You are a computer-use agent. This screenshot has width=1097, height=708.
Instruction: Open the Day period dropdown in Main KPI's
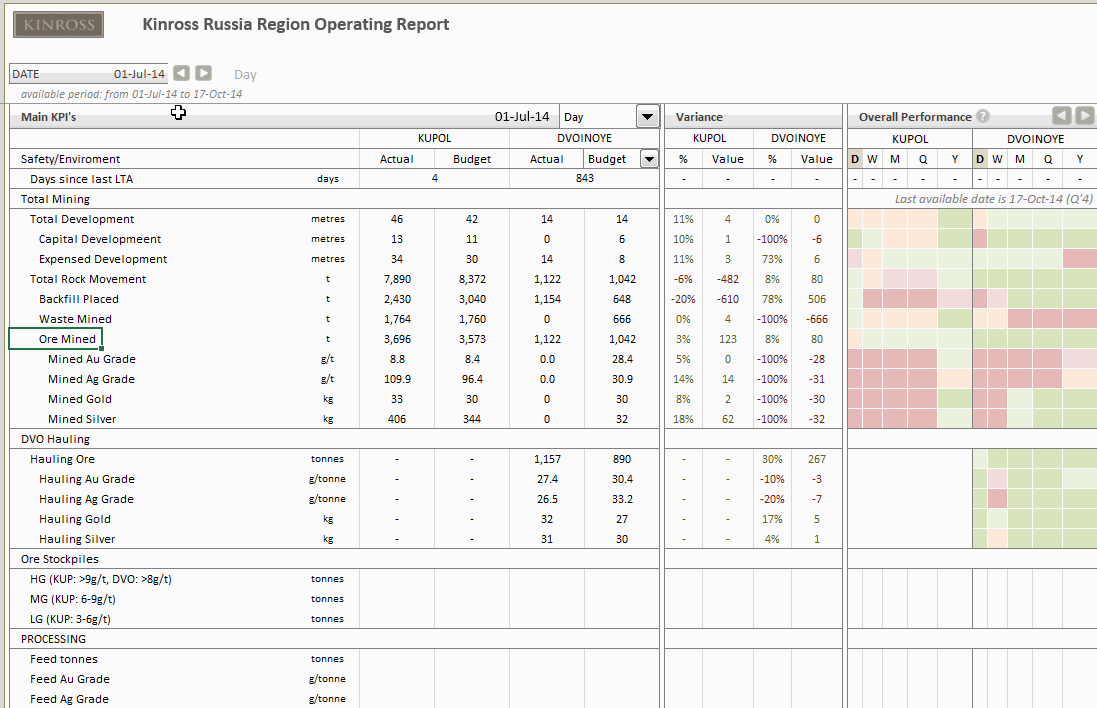click(x=648, y=117)
